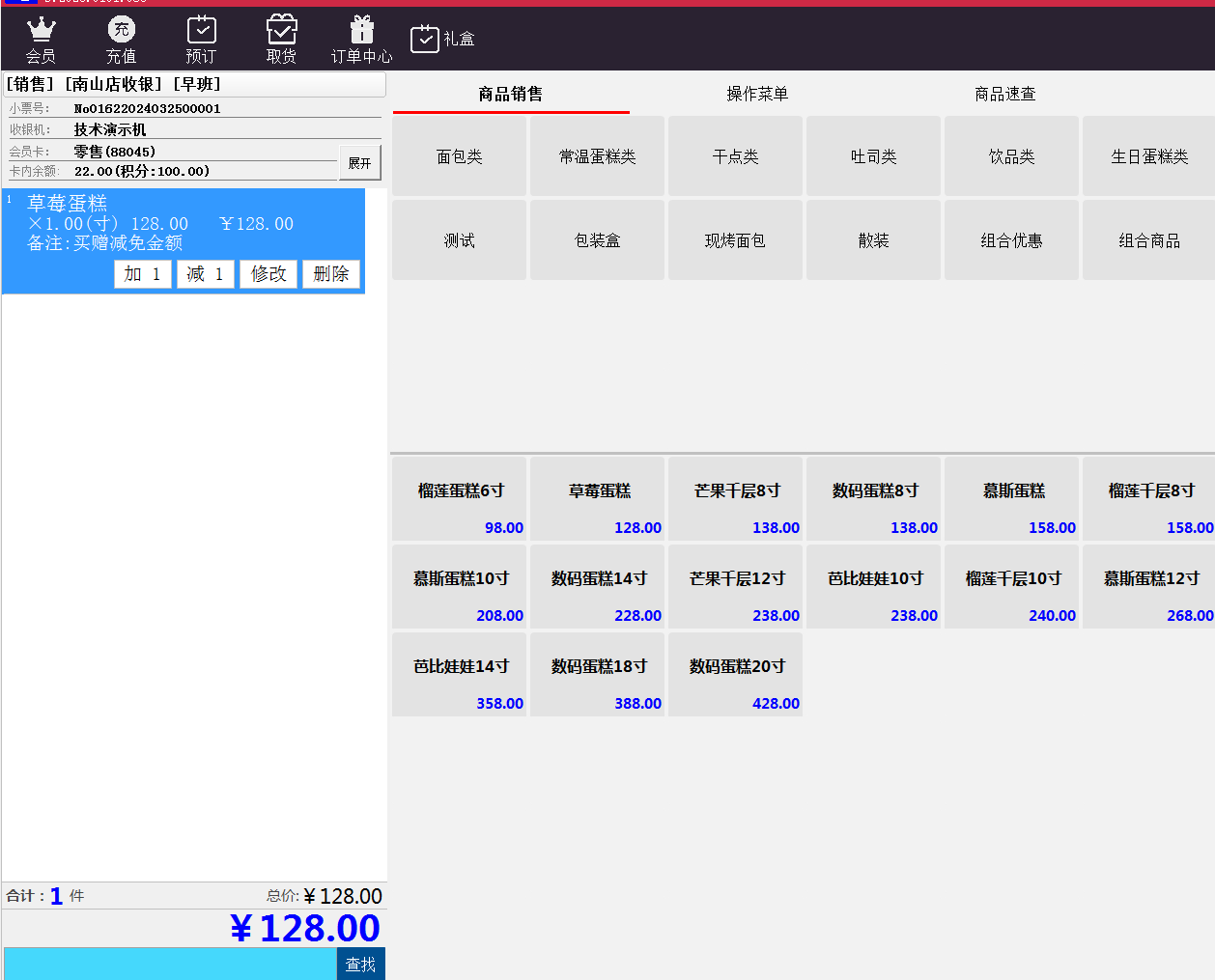Select the 面包类 category tile
Viewport: 1215px width, 980px height.
click(460, 156)
